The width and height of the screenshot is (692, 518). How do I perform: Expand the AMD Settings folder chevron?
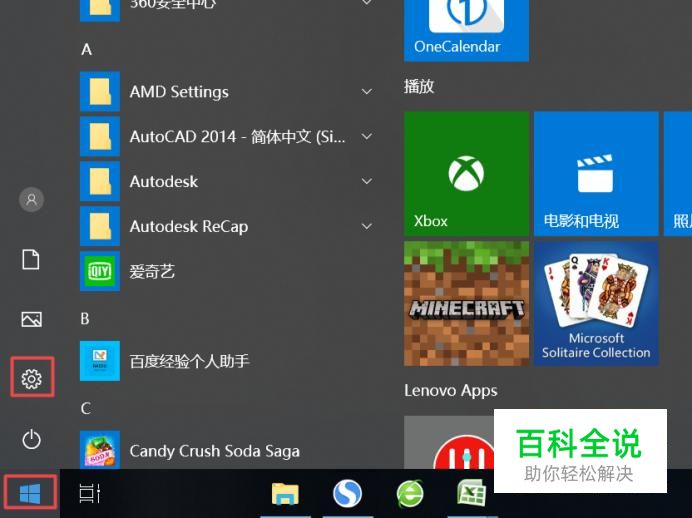[x=366, y=92]
